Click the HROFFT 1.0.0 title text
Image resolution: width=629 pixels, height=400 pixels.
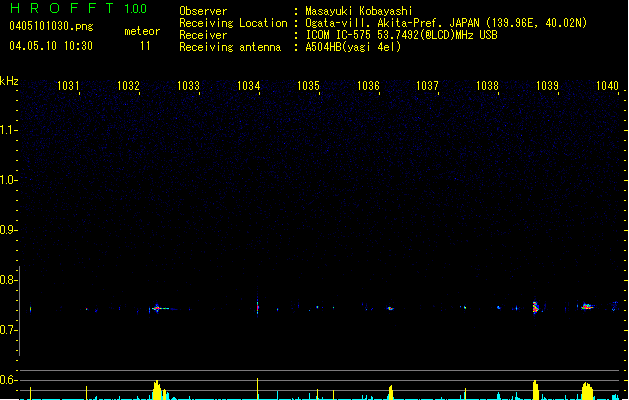click(79, 8)
